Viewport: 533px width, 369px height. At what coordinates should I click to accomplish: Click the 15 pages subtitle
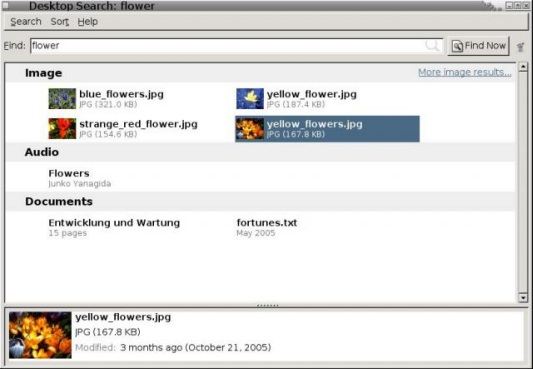tap(68, 233)
